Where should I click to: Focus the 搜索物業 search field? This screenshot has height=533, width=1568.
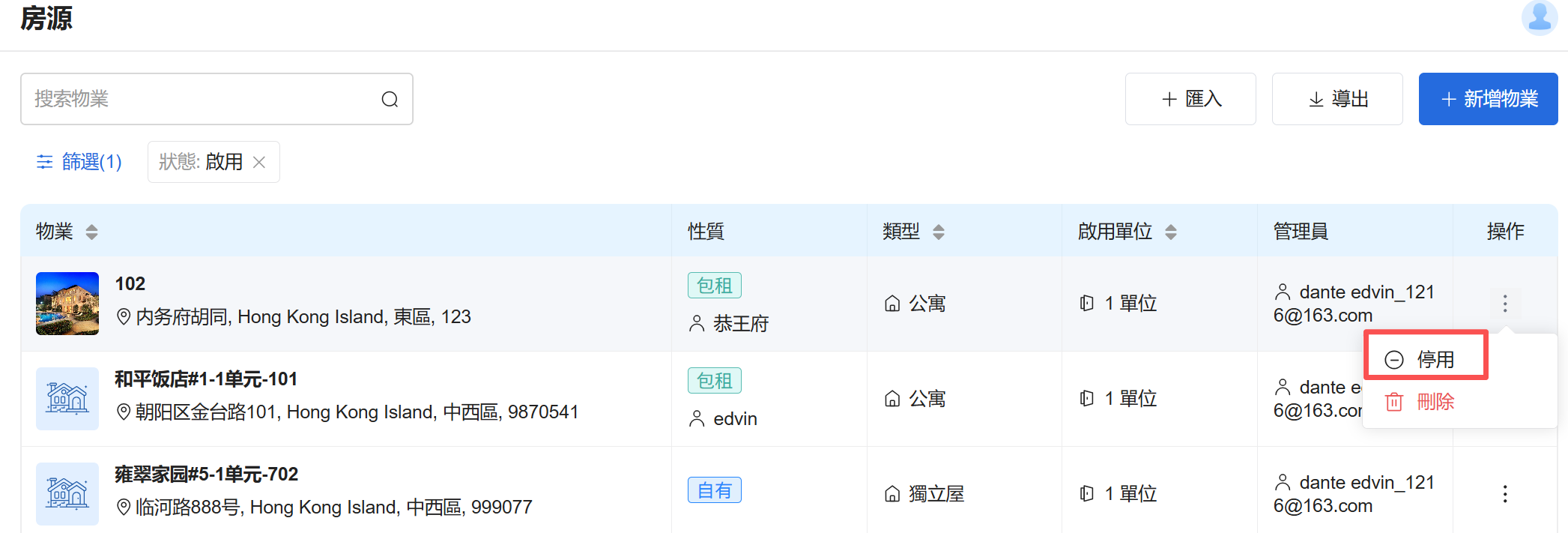point(202,99)
